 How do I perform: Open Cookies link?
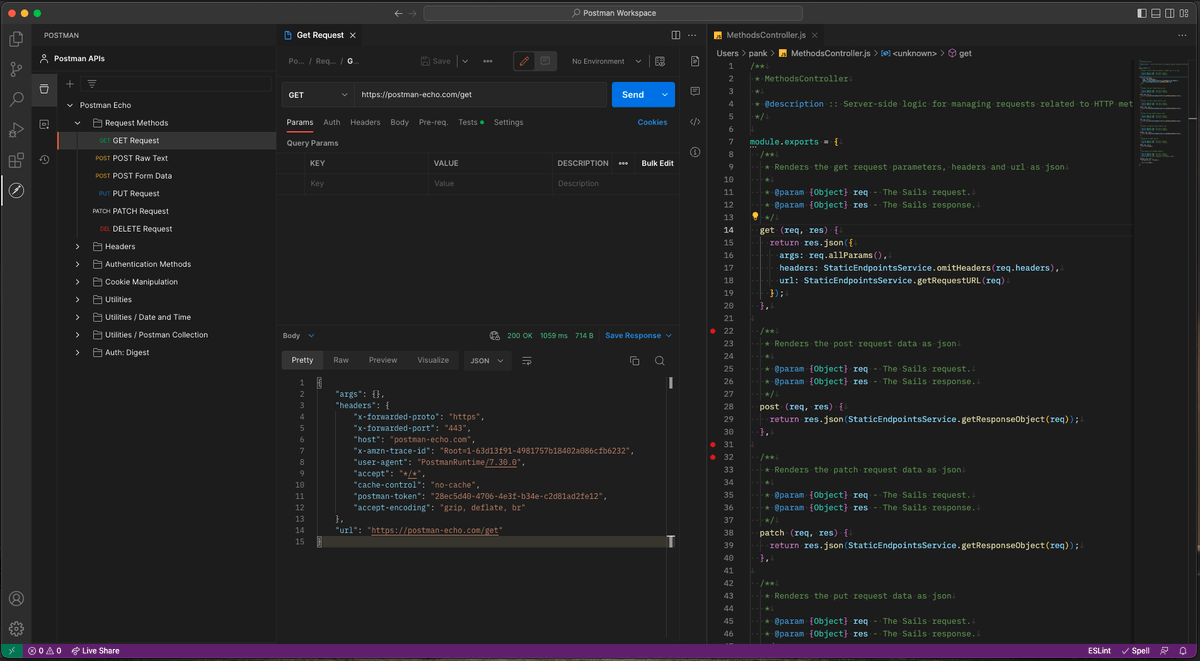tap(652, 122)
